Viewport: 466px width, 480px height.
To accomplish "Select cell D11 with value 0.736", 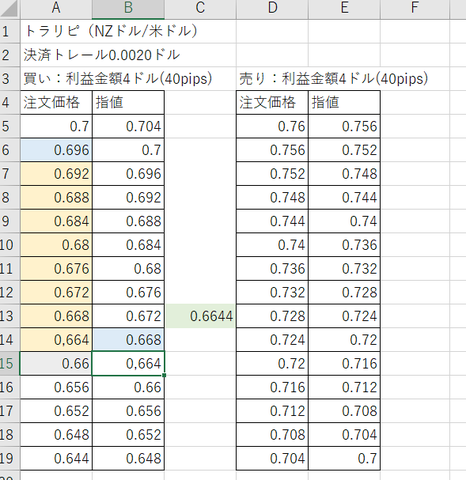I will tap(272, 269).
